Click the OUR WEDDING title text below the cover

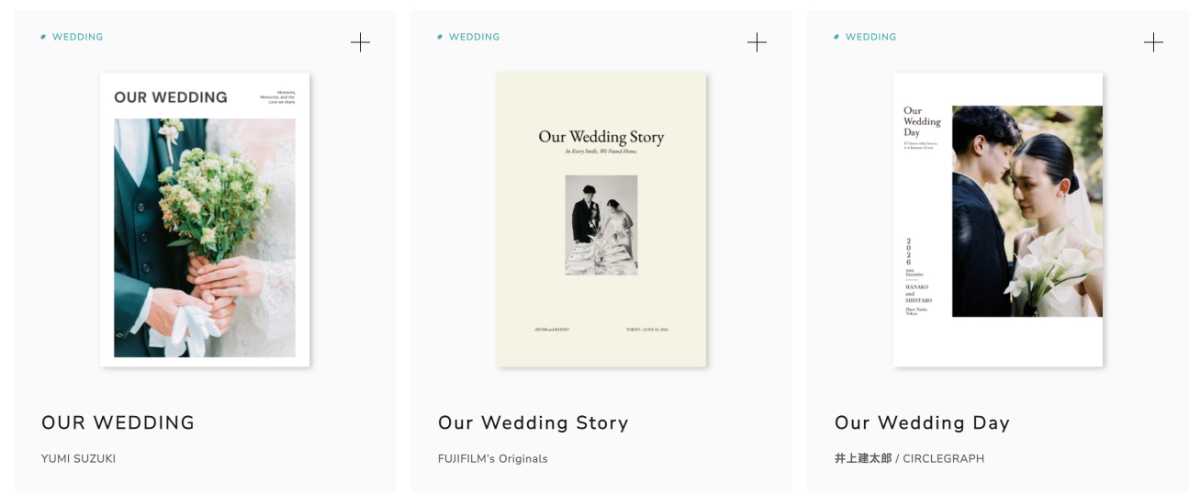pos(118,423)
